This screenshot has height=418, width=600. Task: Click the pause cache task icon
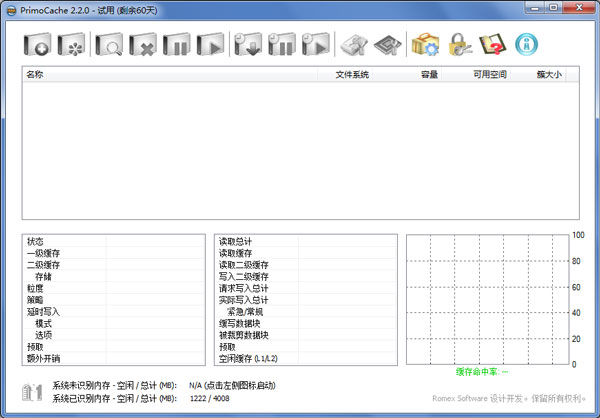click(176, 44)
